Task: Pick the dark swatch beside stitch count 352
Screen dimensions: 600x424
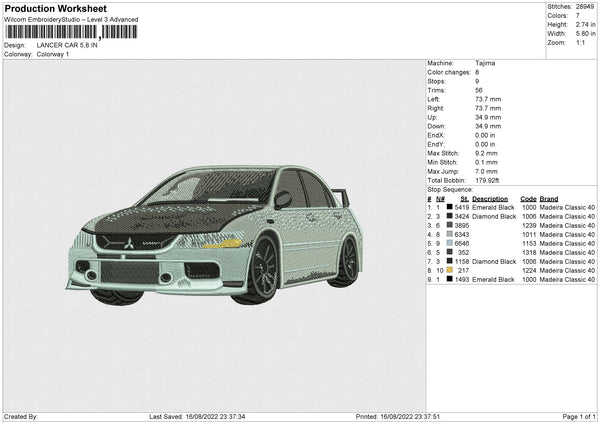Action: click(450, 252)
